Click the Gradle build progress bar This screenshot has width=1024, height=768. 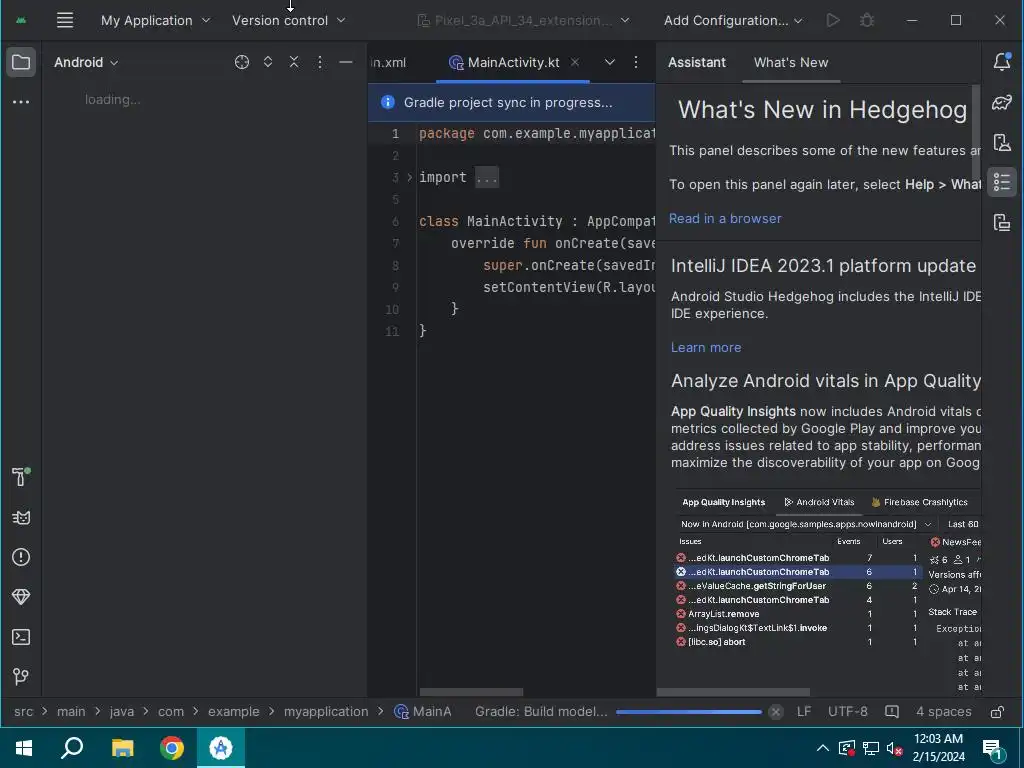tap(689, 712)
